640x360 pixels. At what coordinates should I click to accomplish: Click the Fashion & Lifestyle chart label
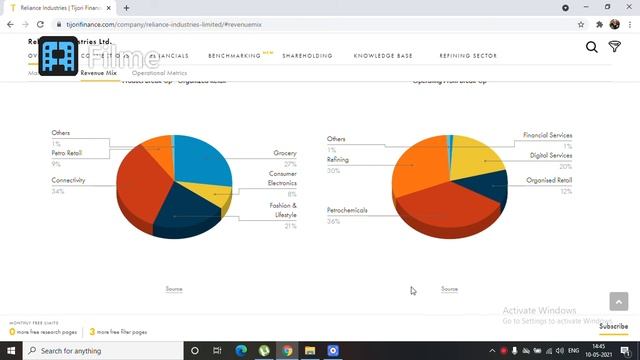[x=283, y=210]
